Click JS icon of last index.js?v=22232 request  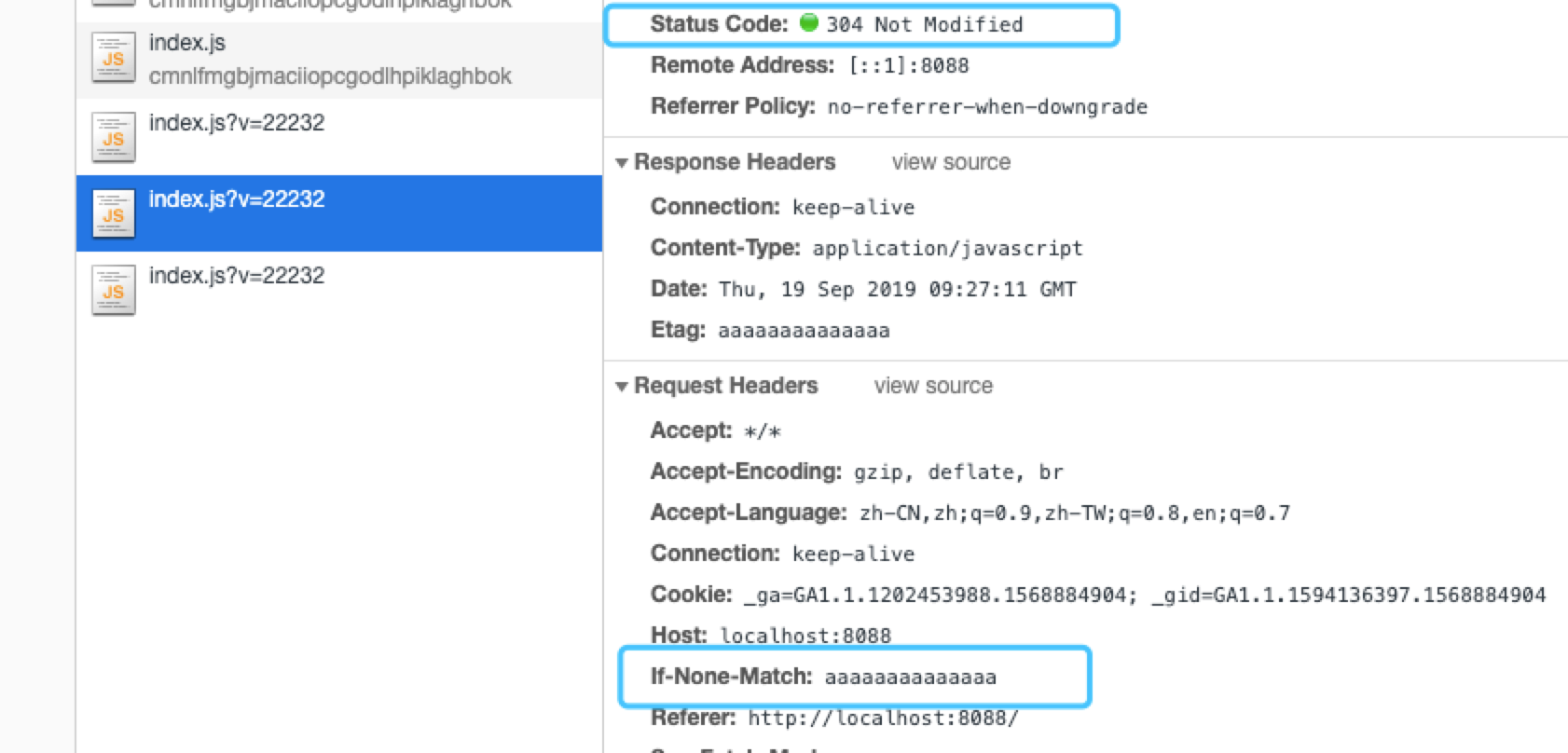pyautogui.click(x=114, y=291)
